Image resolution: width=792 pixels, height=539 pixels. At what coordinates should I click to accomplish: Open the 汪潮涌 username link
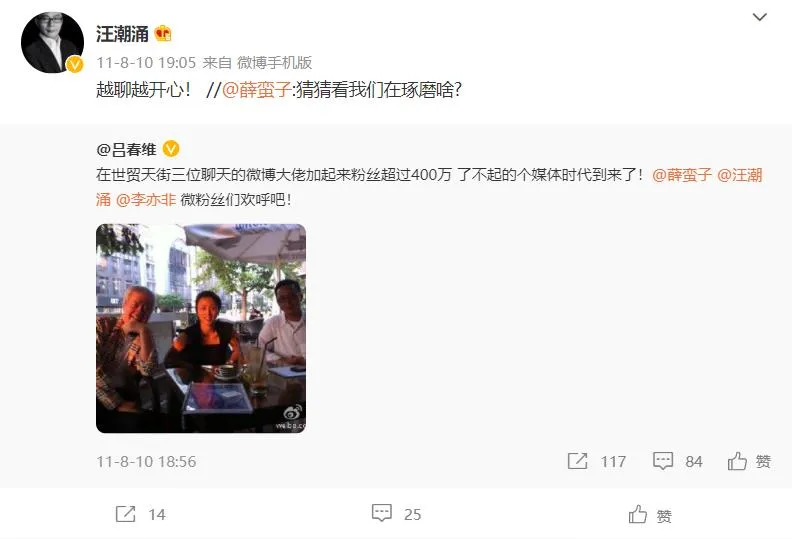click(122, 34)
